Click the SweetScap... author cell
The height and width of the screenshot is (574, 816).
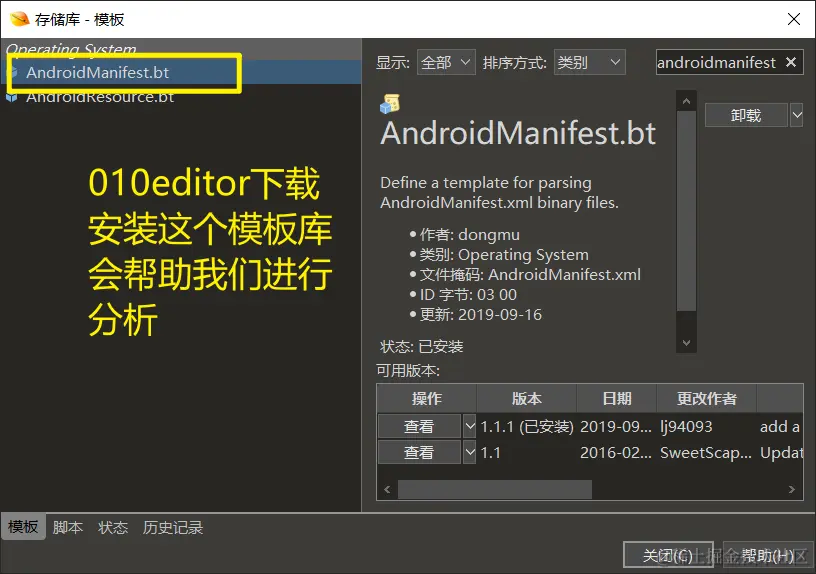tap(706, 453)
